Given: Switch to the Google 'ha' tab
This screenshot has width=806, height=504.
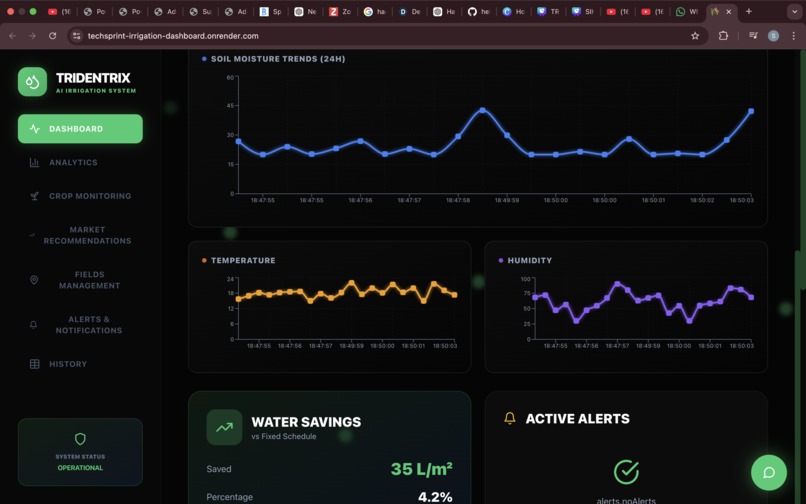Looking at the screenshot, I should click(374, 11).
